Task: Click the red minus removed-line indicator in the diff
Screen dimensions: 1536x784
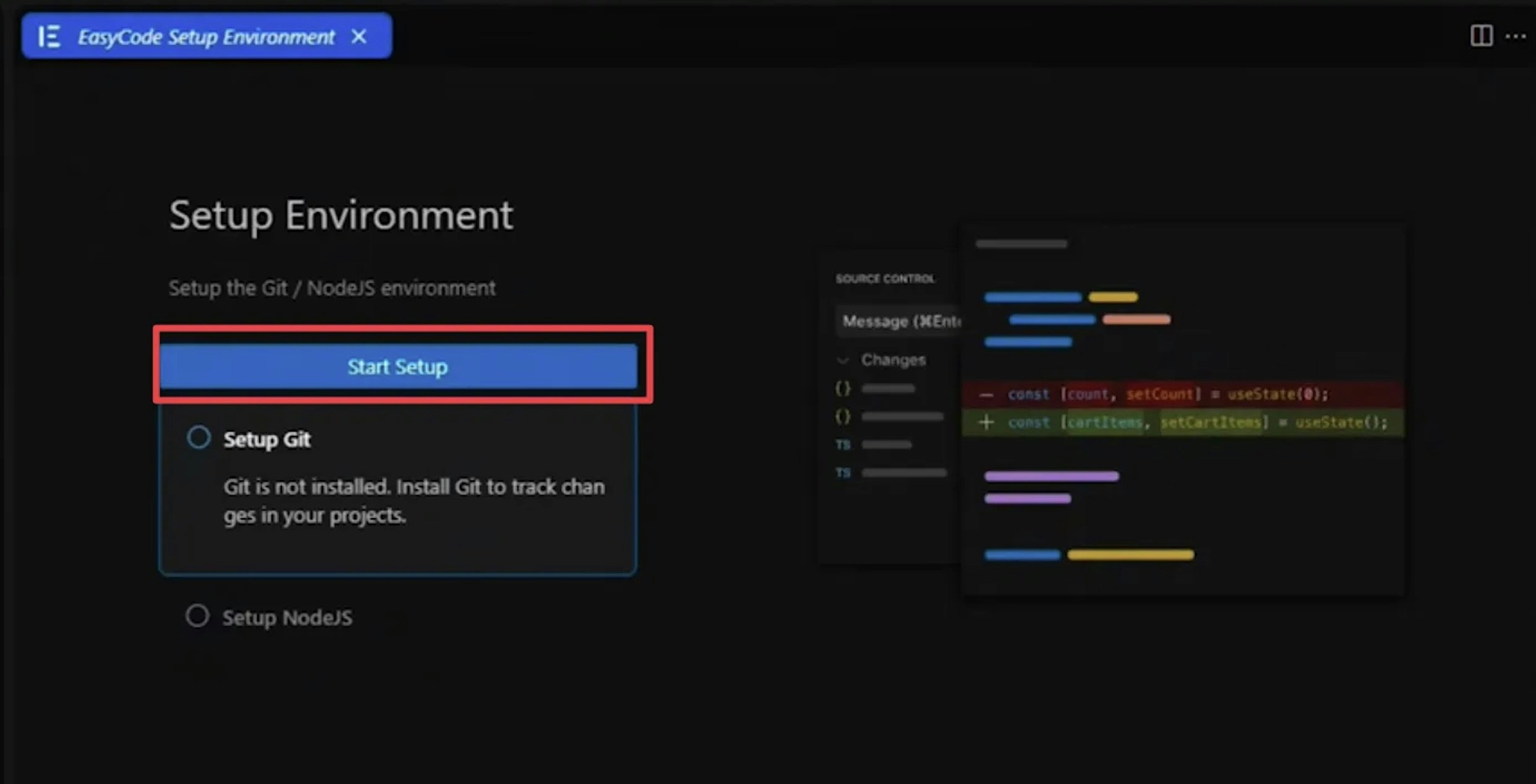Action: (986, 394)
